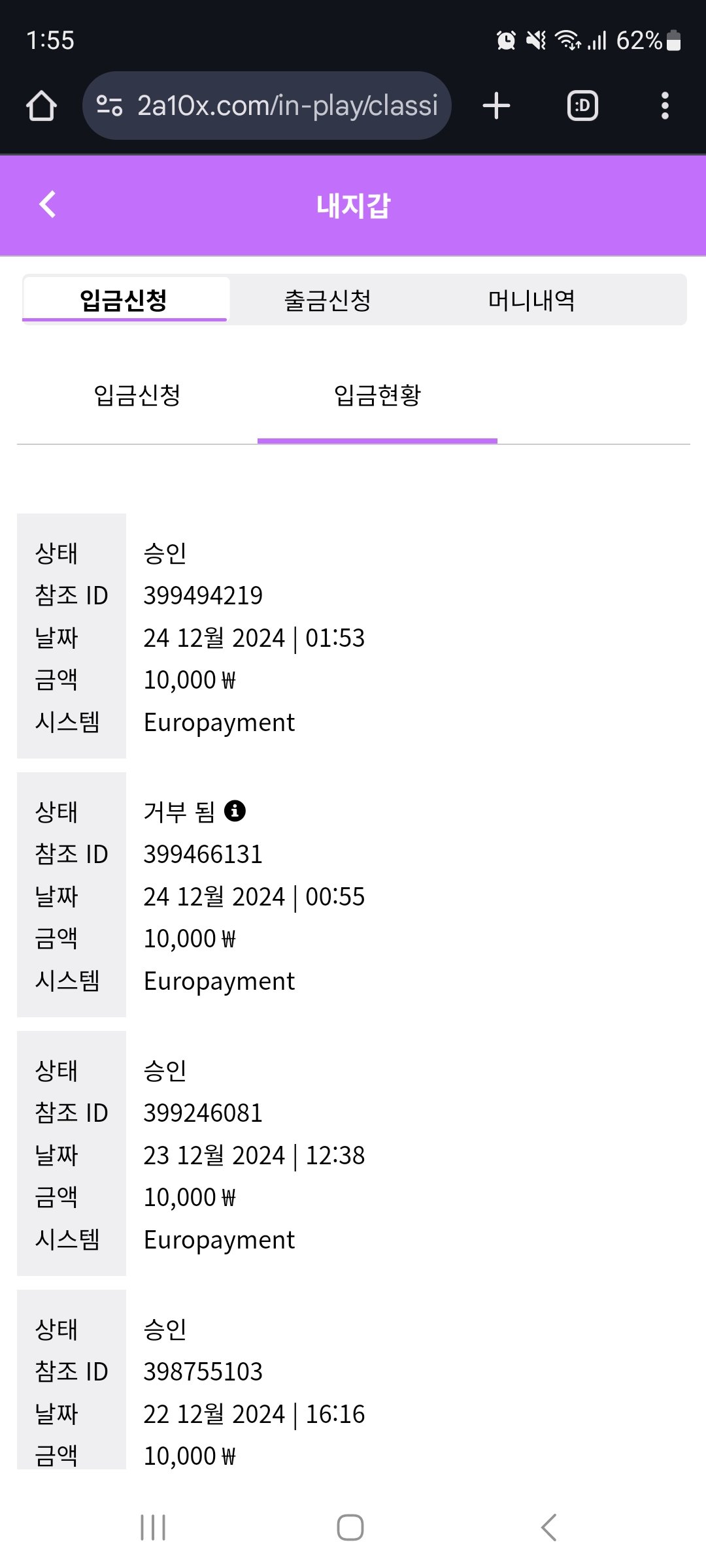Open the tab switcher icon
The width and height of the screenshot is (706, 1568).
tap(582, 106)
